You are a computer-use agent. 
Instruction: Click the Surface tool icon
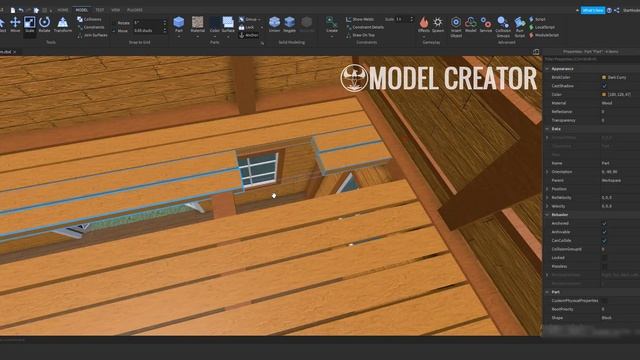228,22
